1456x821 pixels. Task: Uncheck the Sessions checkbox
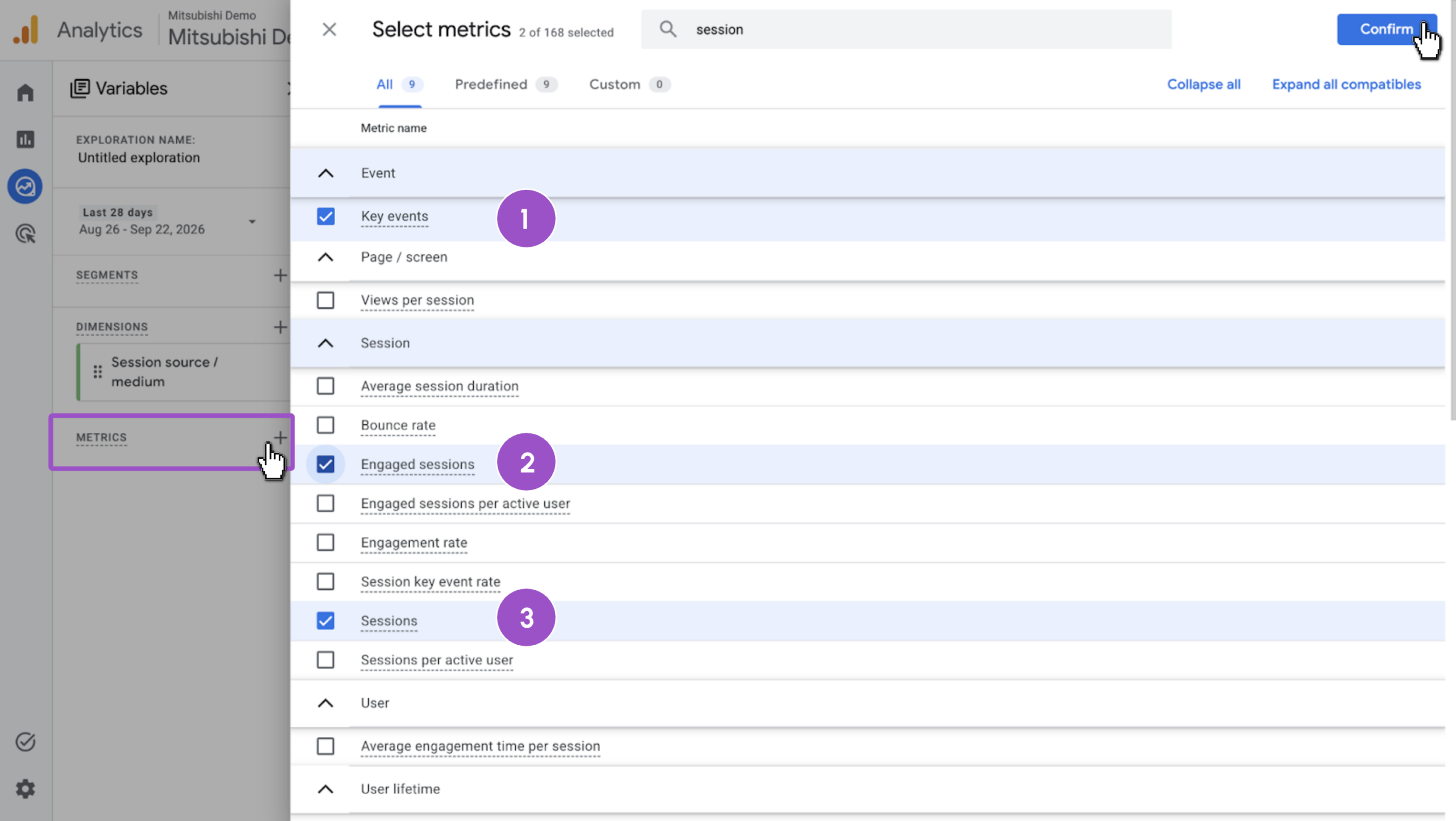pyautogui.click(x=325, y=621)
